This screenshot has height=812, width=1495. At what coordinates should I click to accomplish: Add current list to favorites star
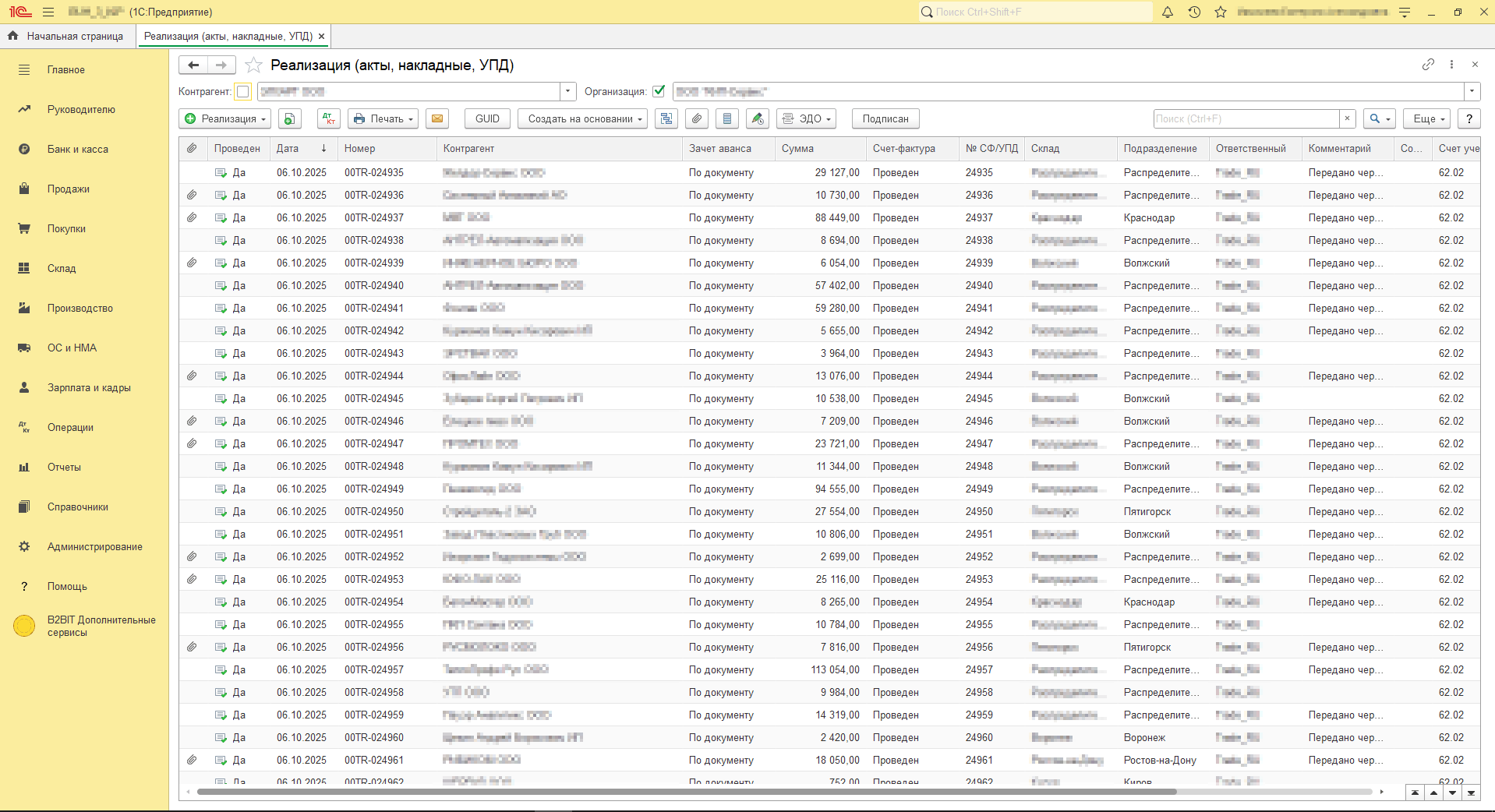tap(253, 65)
